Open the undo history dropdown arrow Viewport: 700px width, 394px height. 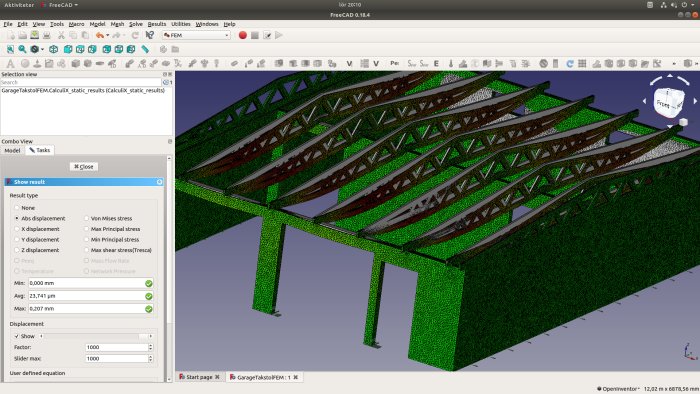[x=108, y=36]
